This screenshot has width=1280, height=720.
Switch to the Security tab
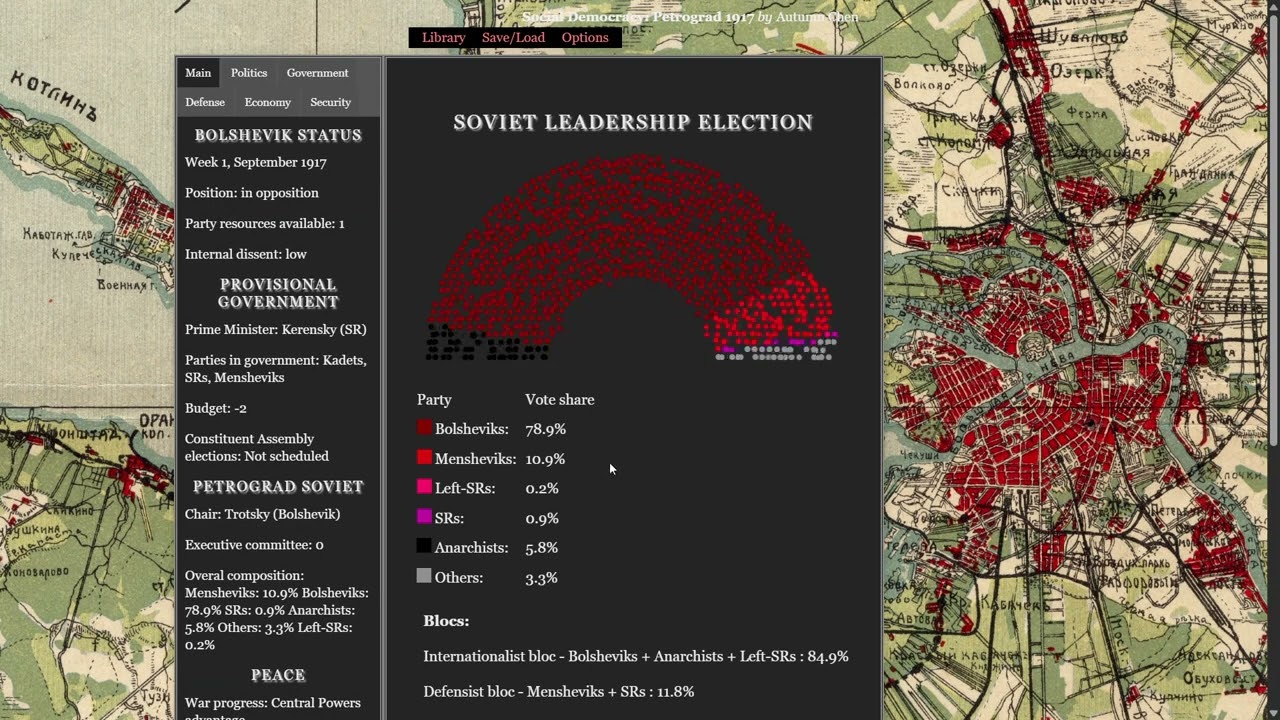tap(330, 102)
